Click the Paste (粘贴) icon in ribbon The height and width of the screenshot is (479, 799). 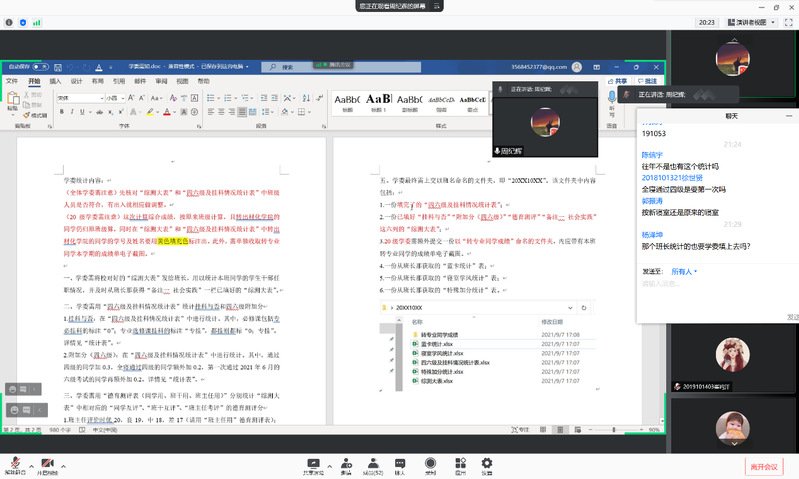coord(14,100)
